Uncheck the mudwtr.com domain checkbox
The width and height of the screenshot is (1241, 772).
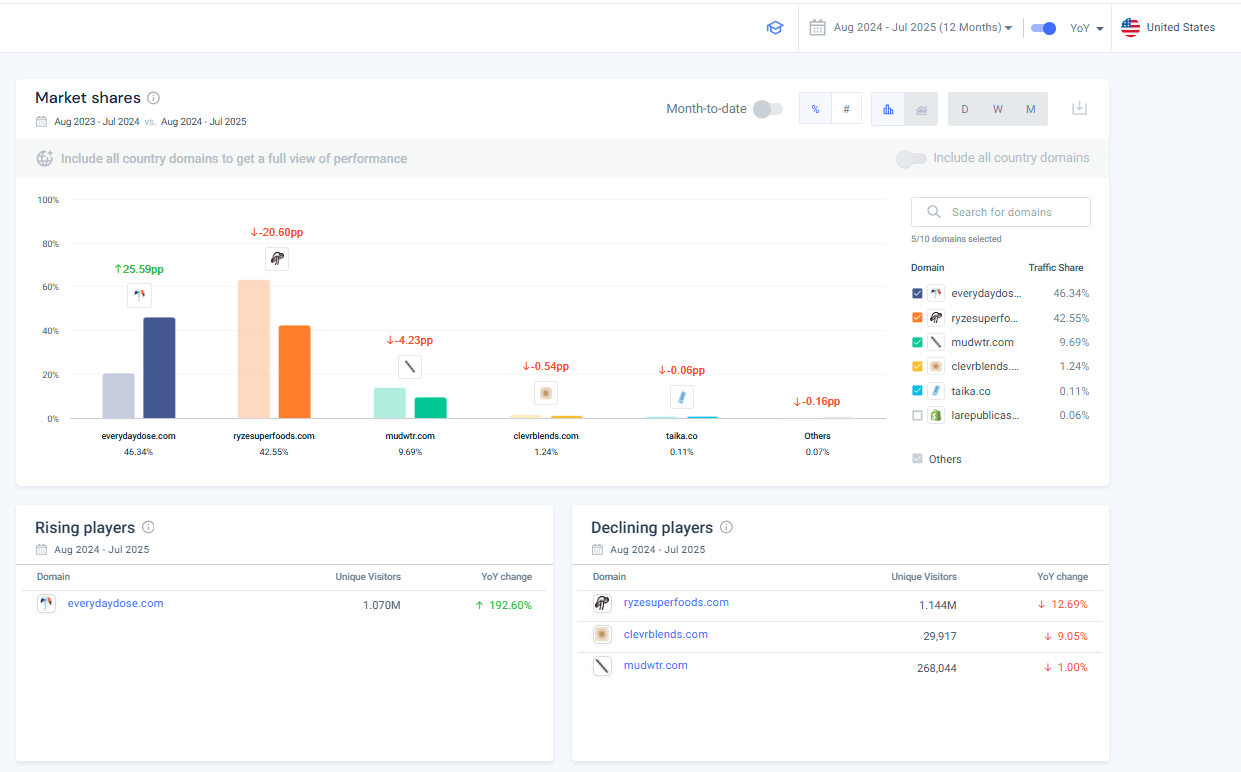(917, 342)
